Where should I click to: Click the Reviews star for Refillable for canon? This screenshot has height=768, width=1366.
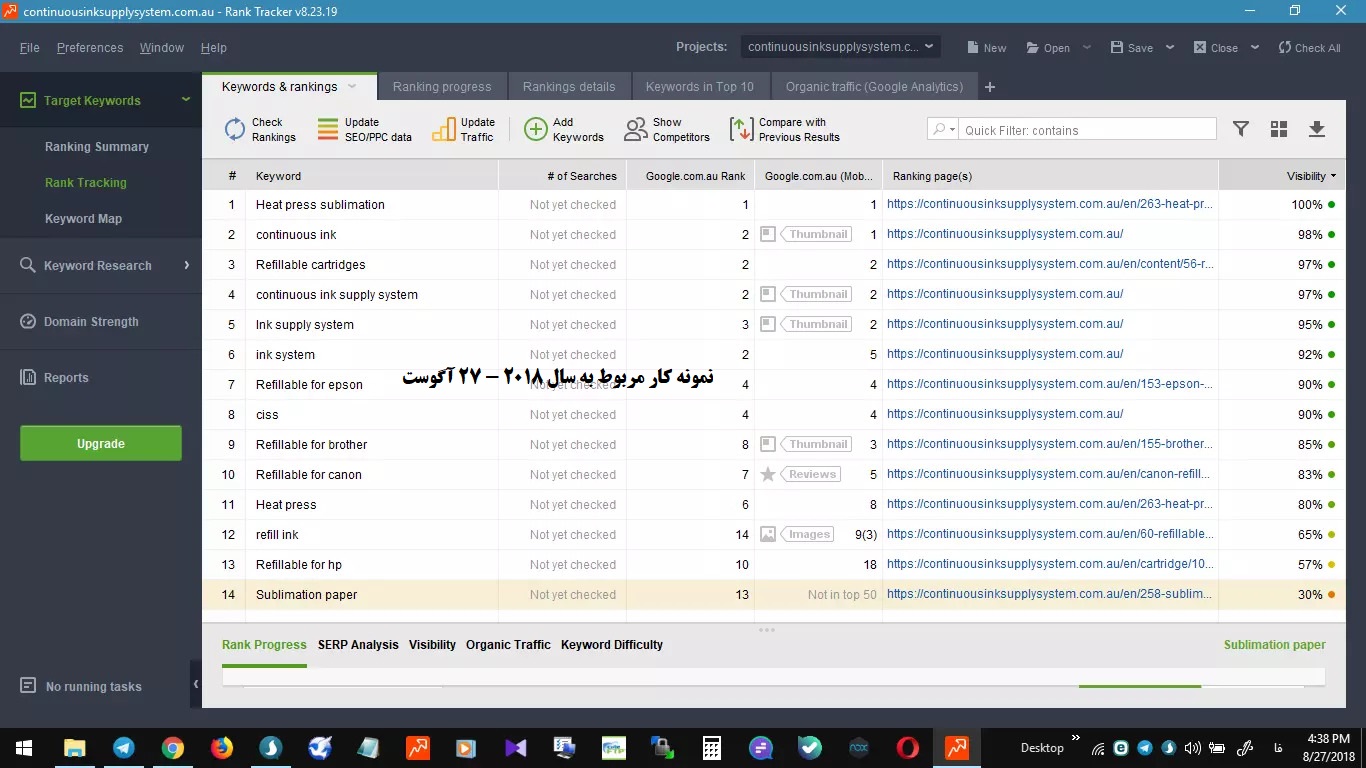tap(768, 474)
